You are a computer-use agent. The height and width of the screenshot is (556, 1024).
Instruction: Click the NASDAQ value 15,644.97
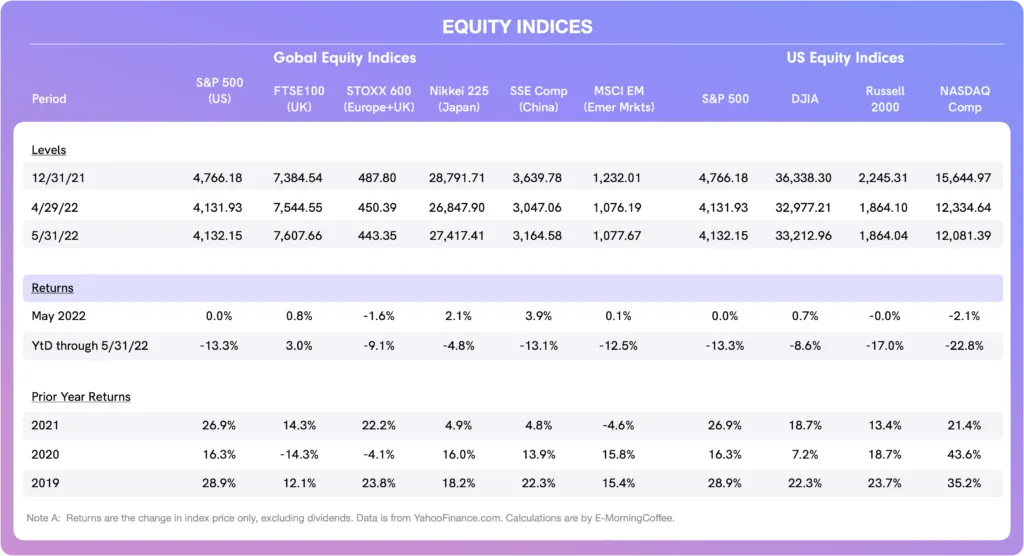pos(963,178)
